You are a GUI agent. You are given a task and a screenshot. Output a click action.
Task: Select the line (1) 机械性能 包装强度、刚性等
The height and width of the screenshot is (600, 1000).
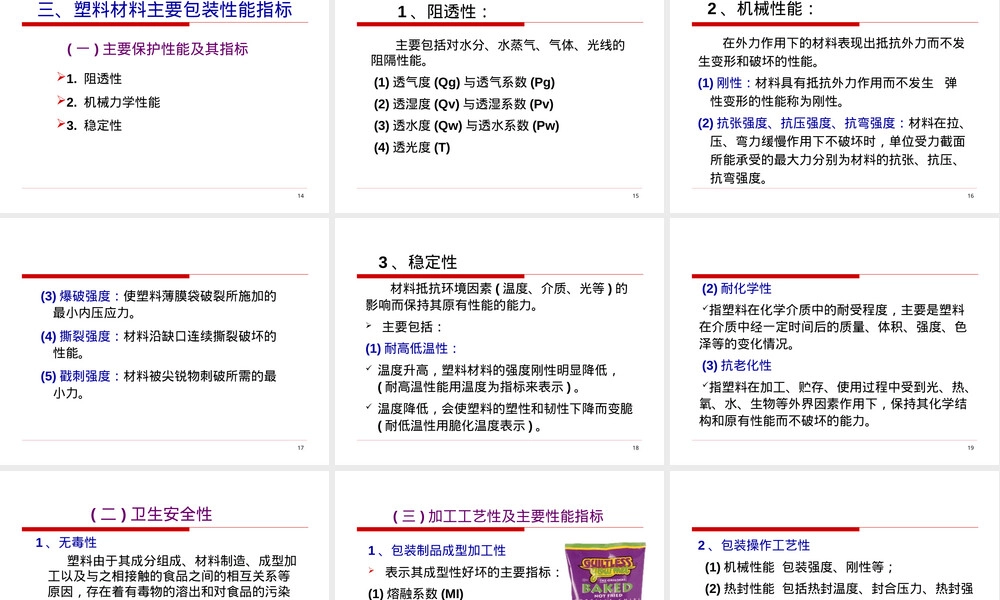pos(800,567)
